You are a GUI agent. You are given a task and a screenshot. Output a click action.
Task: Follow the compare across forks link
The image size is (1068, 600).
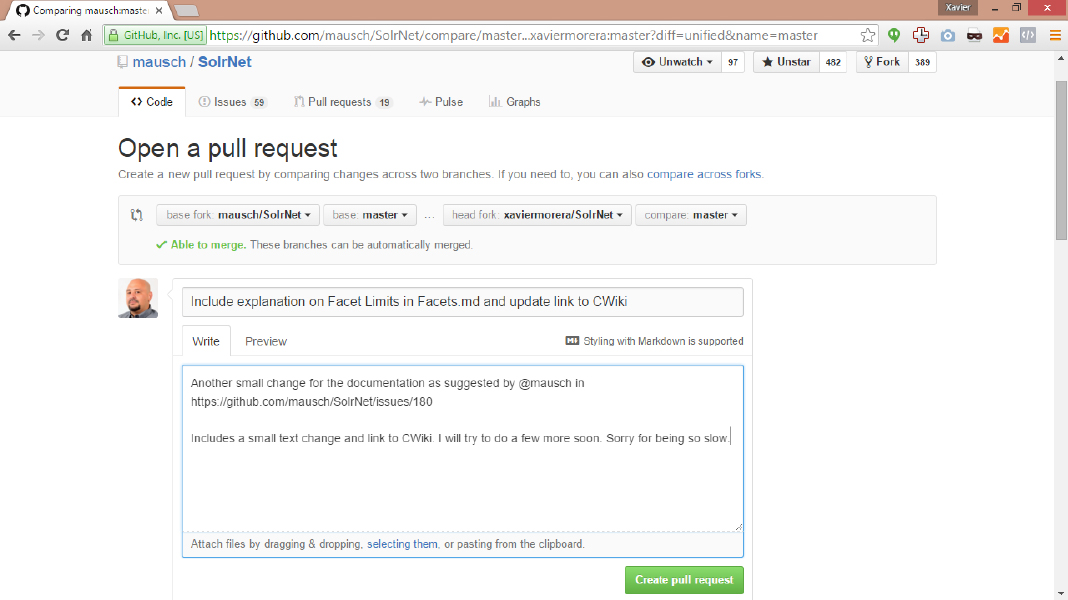pyautogui.click(x=704, y=174)
